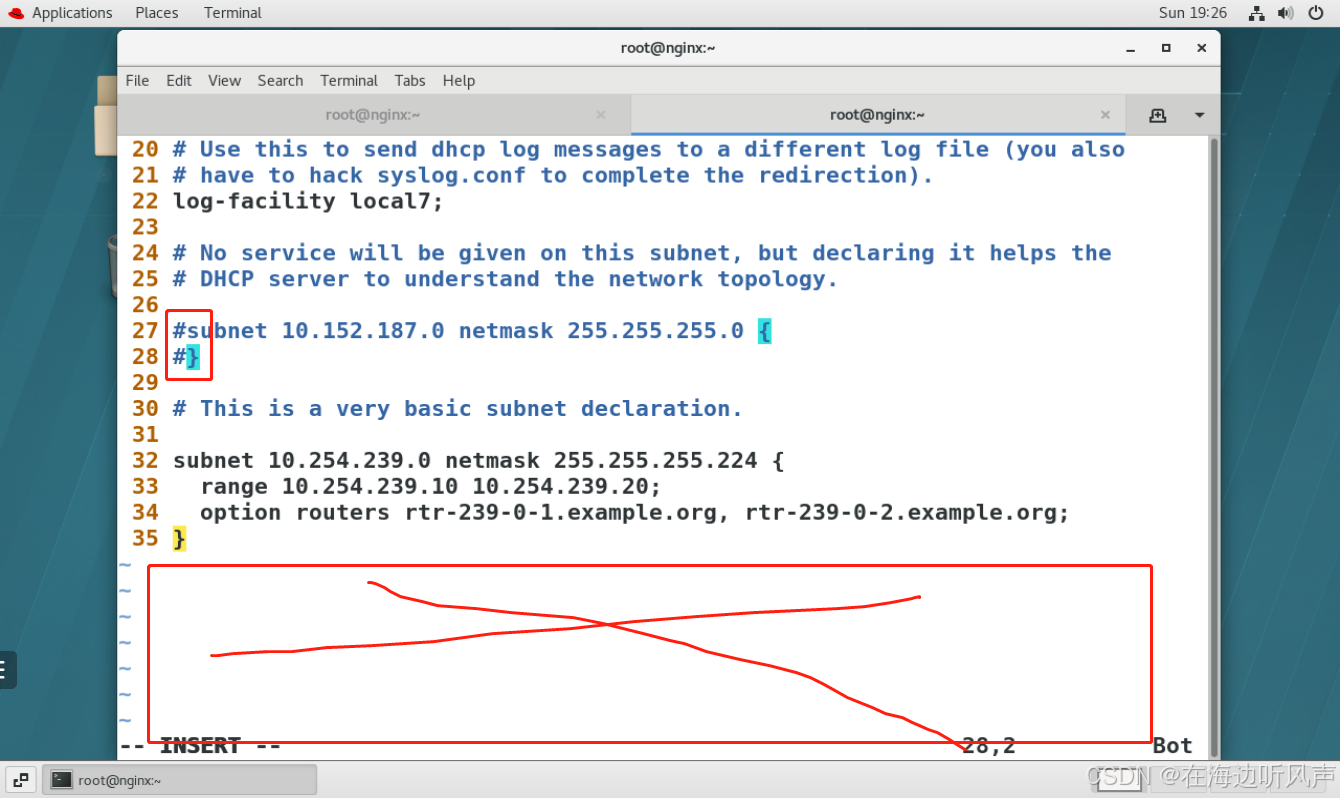The image size is (1340, 798).
Task: Click 'rtr-239-0-2.example.org;' text
Action: coord(907,513)
